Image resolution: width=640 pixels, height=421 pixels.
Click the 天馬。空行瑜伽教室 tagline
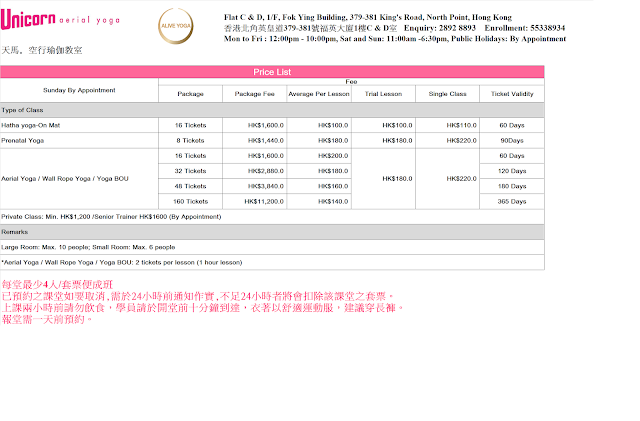pos(42,50)
